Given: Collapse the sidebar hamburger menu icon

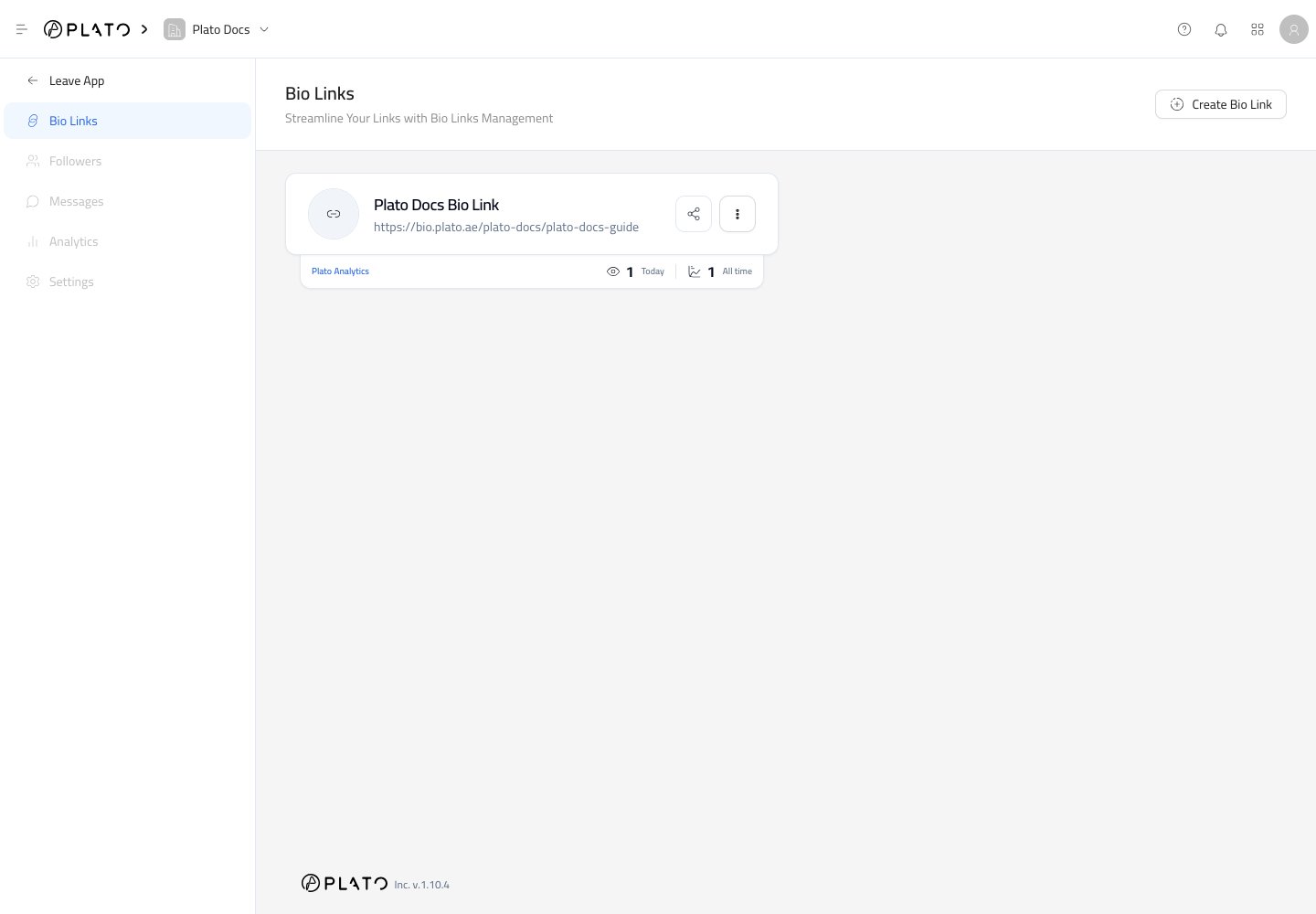Looking at the screenshot, I should [22, 29].
